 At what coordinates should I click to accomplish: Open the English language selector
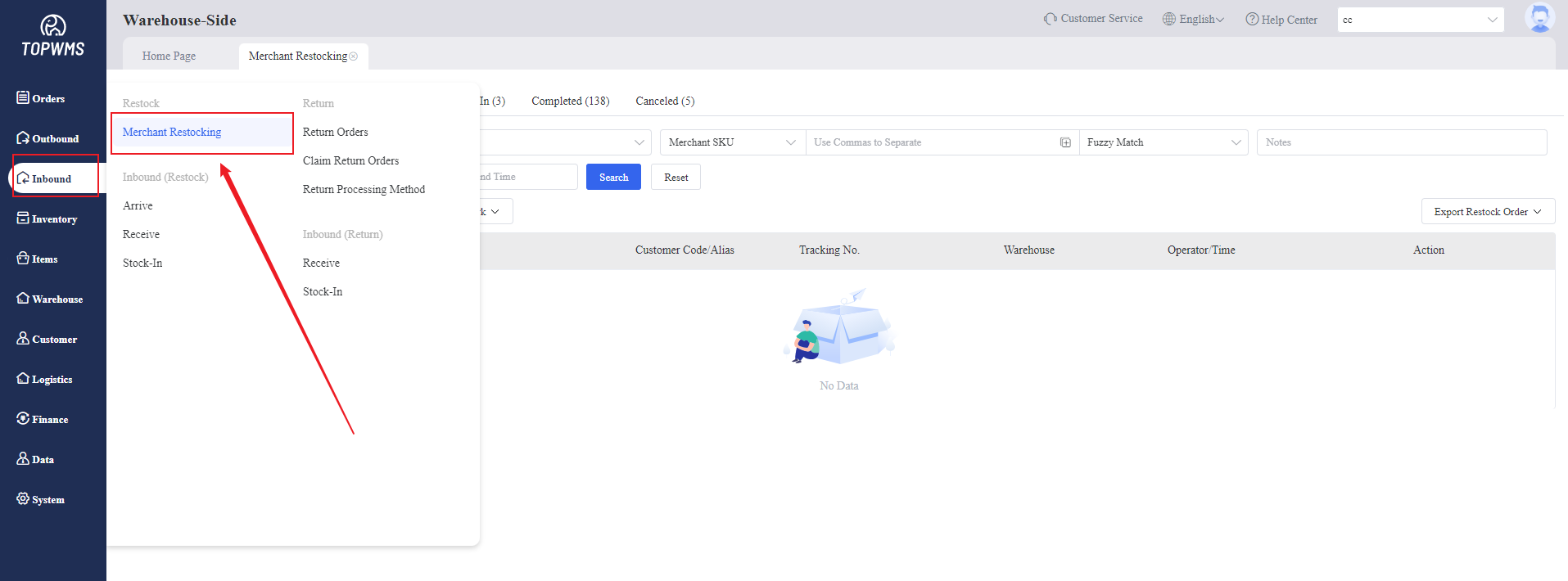point(1193,19)
